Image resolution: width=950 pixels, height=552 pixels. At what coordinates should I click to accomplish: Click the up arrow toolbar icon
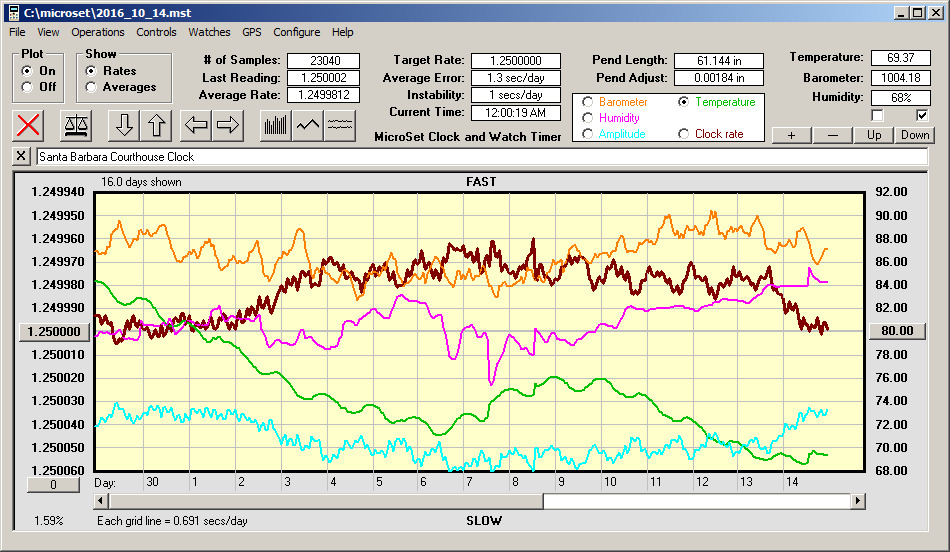[x=156, y=125]
